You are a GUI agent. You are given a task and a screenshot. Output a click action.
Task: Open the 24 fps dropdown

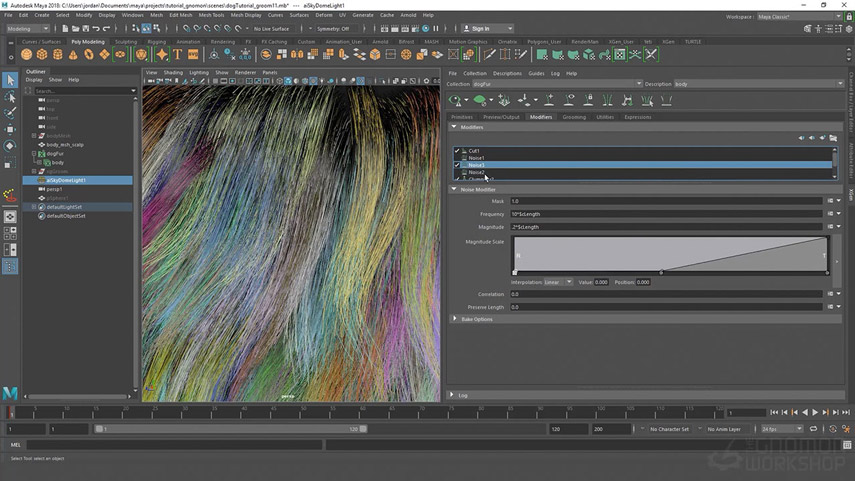tap(782, 429)
